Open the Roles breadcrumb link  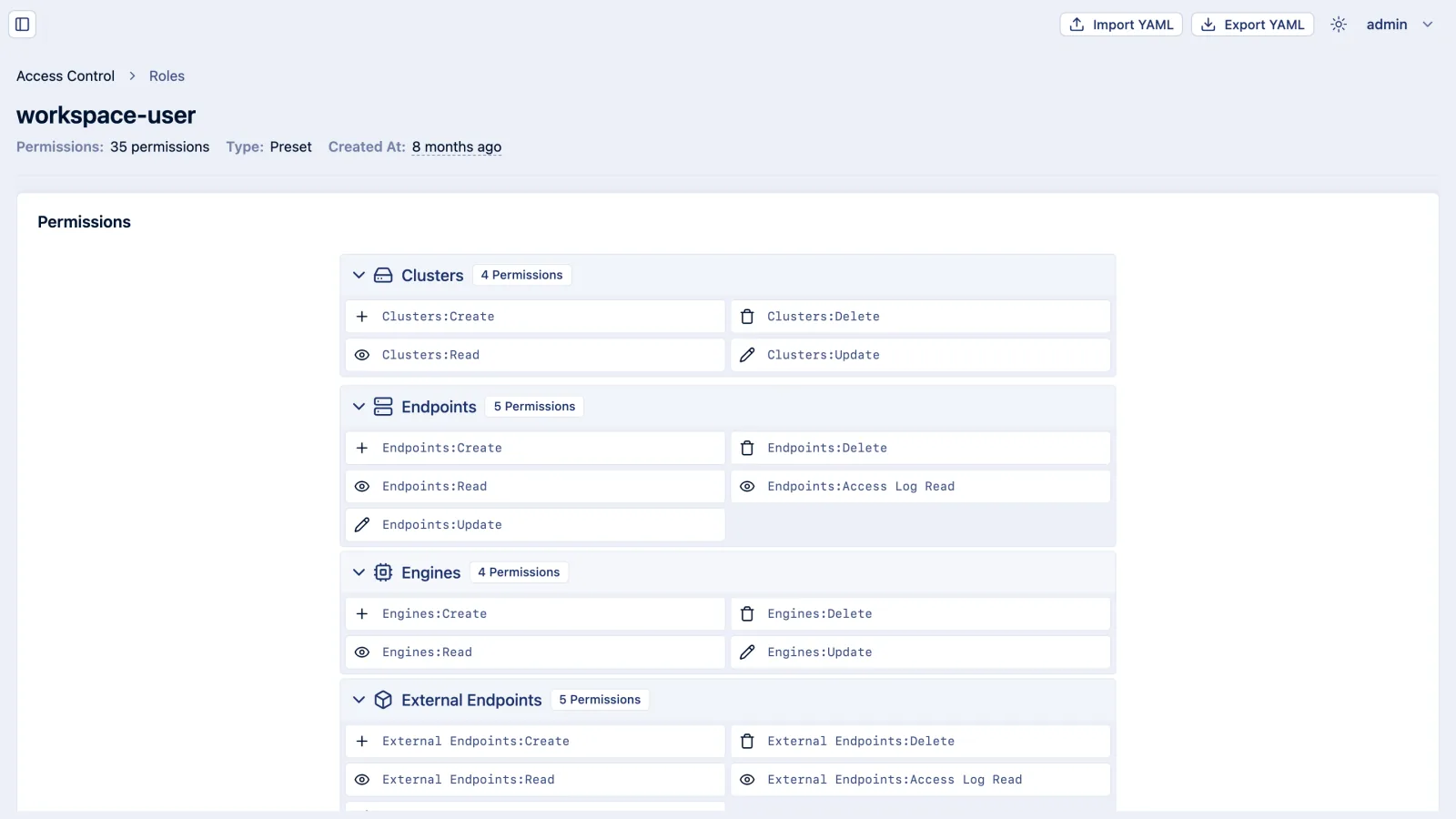point(167,76)
